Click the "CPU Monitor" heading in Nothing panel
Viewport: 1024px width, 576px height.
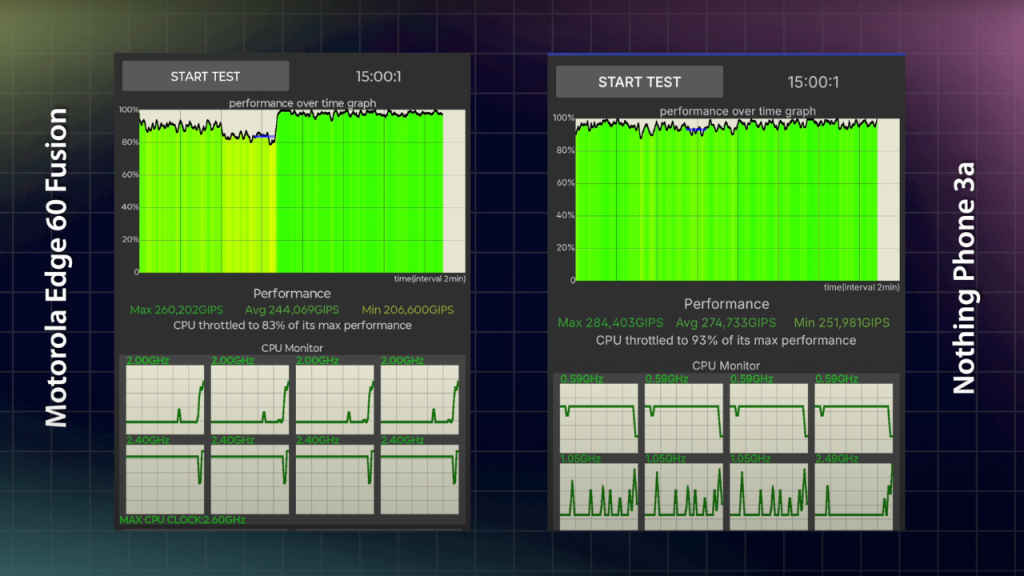coord(726,366)
